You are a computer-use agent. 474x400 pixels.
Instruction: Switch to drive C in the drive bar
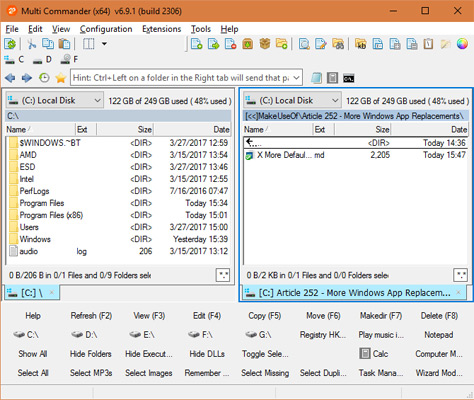[14, 60]
